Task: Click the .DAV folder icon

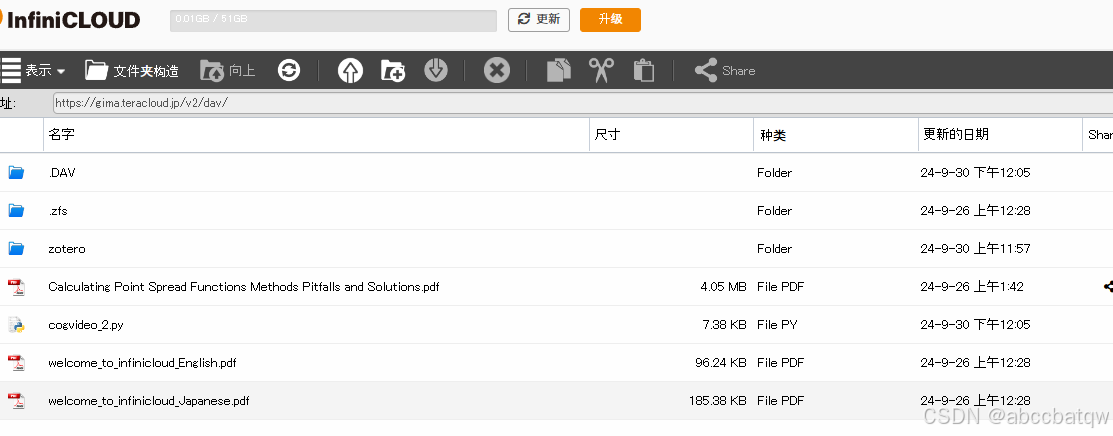Action: point(16,173)
